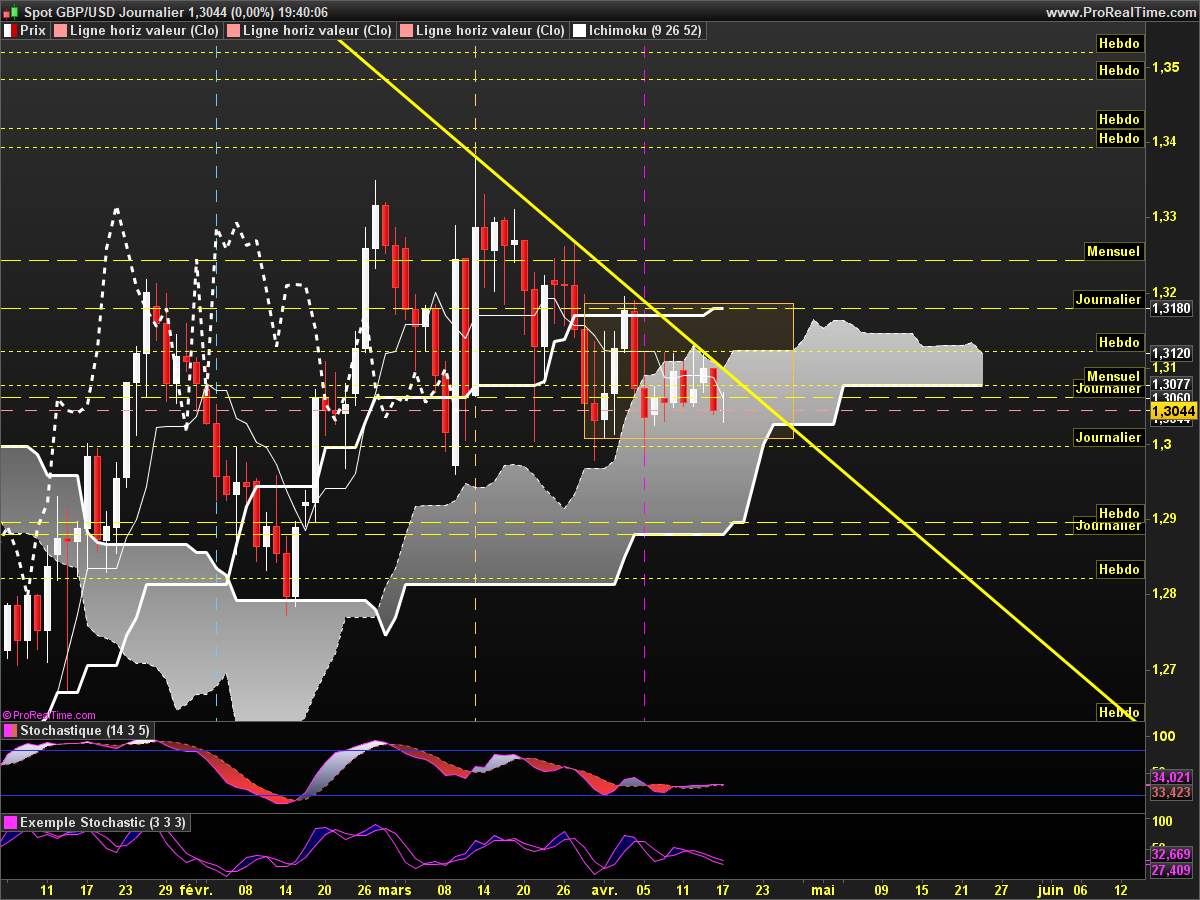This screenshot has width=1200, height=900.
Task: Click the mai date label on time axis
Action: (823, 889)
